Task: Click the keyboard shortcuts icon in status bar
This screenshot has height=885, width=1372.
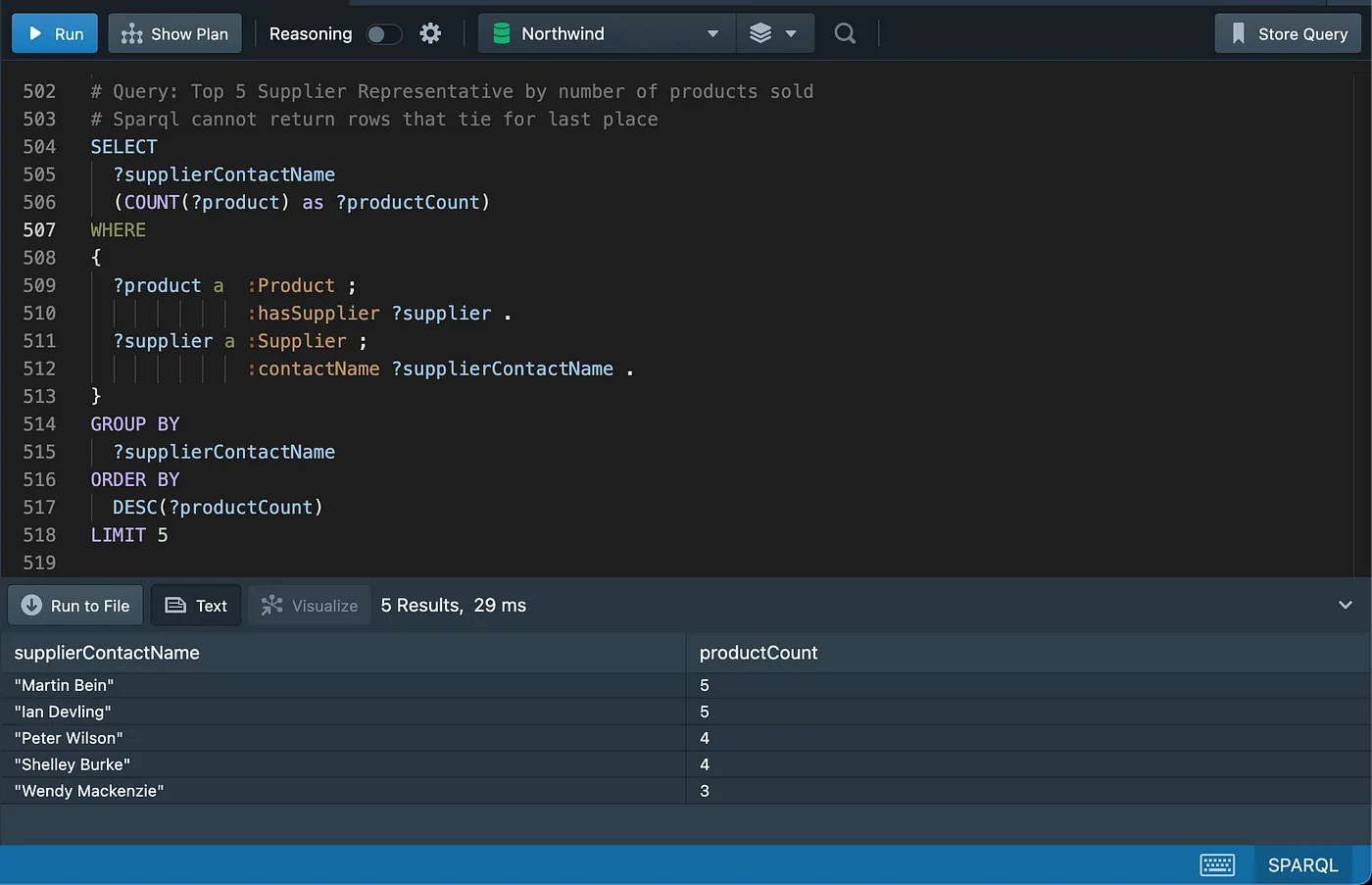Action: [x=1217, y=864]
